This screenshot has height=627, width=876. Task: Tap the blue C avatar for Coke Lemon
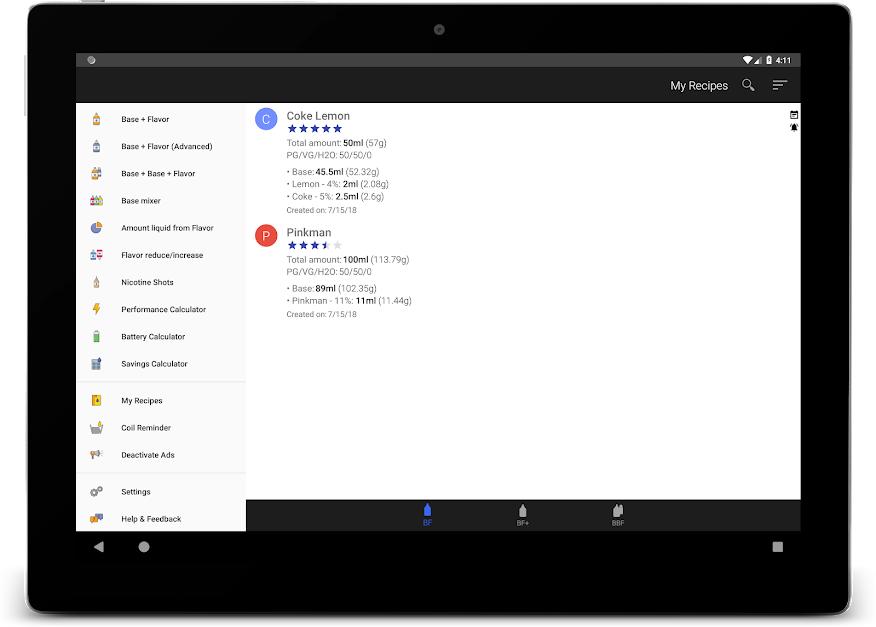pos(266,119)
